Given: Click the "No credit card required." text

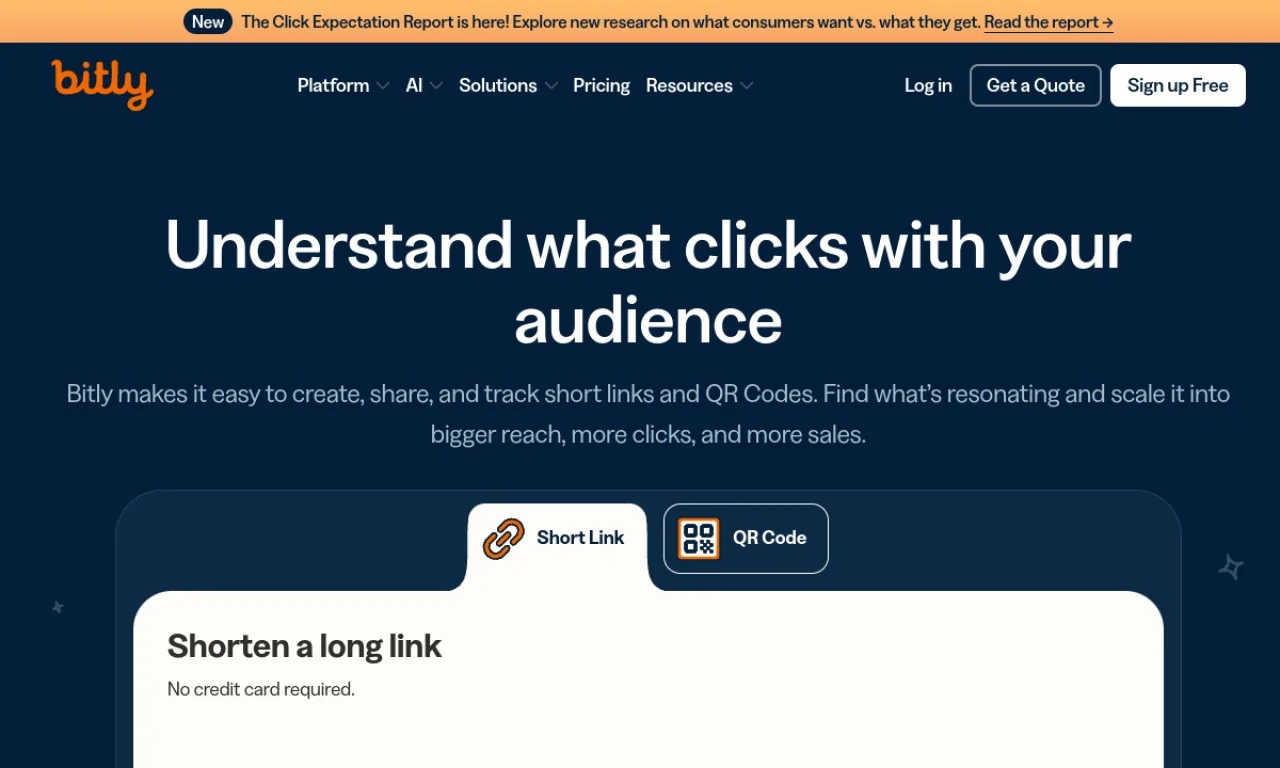Looking at the screenshot, I should 261,689.
